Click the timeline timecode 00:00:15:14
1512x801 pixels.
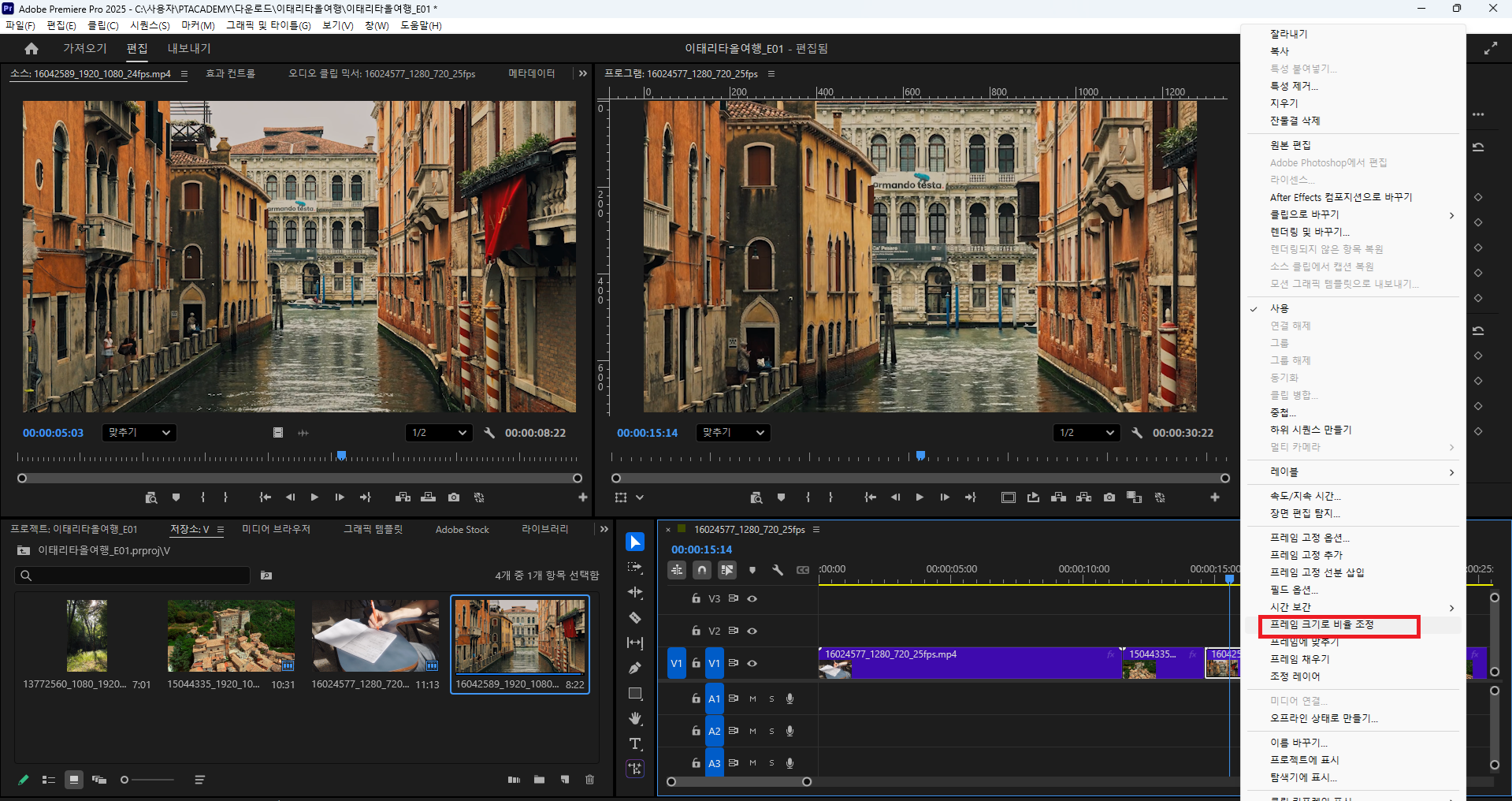pos(701,550)
